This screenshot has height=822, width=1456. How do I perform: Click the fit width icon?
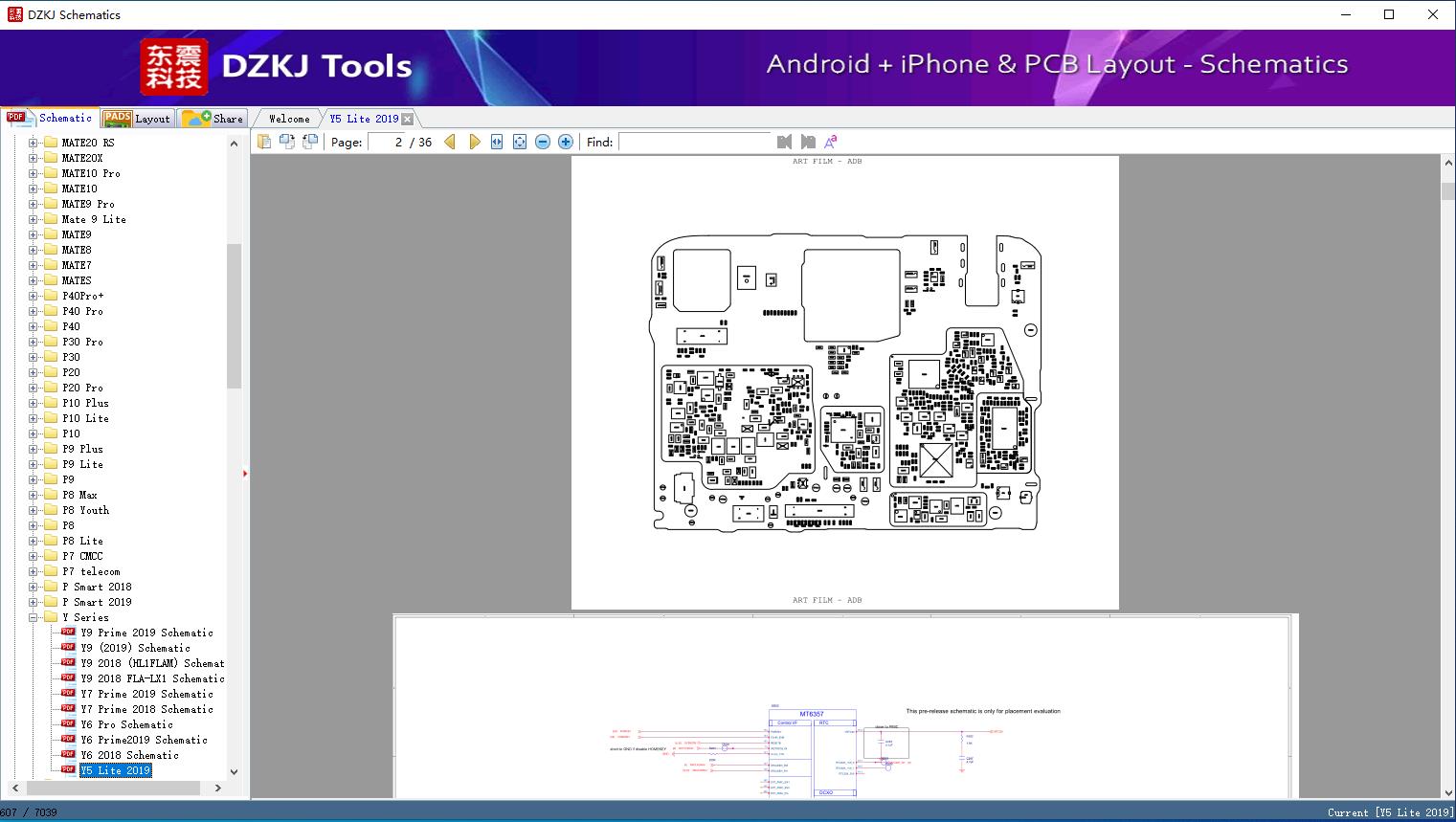(497, 142)
